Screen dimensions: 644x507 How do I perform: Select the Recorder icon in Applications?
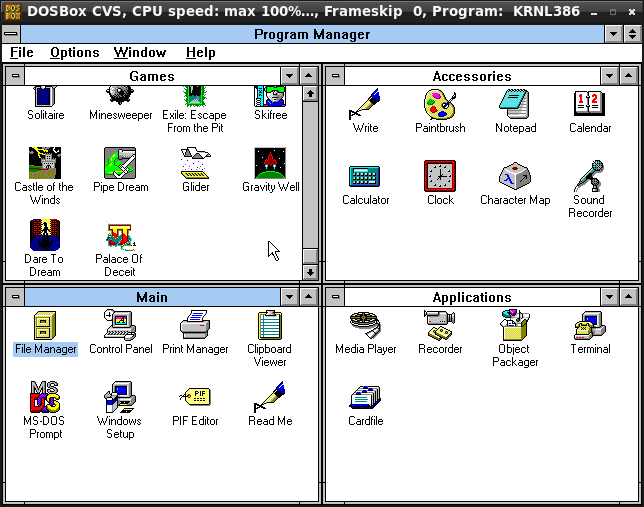[440, 325]
